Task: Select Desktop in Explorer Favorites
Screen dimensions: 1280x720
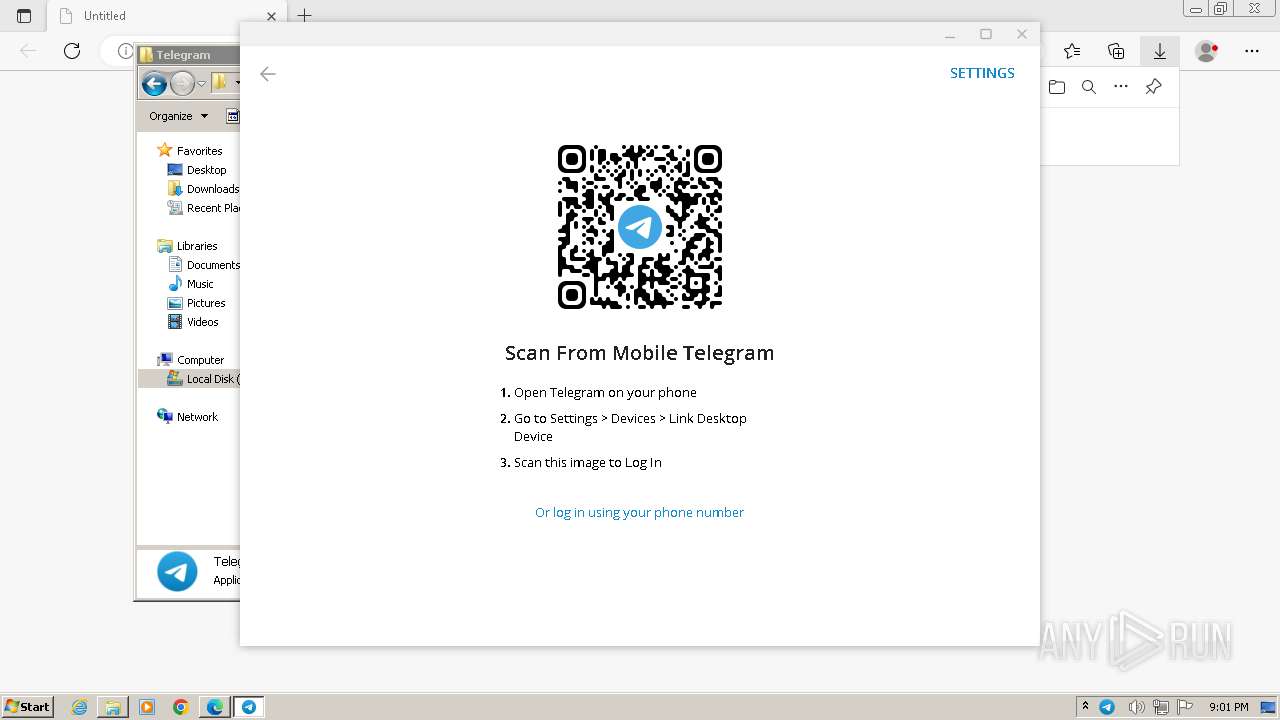Action: [x=206, y=170]
